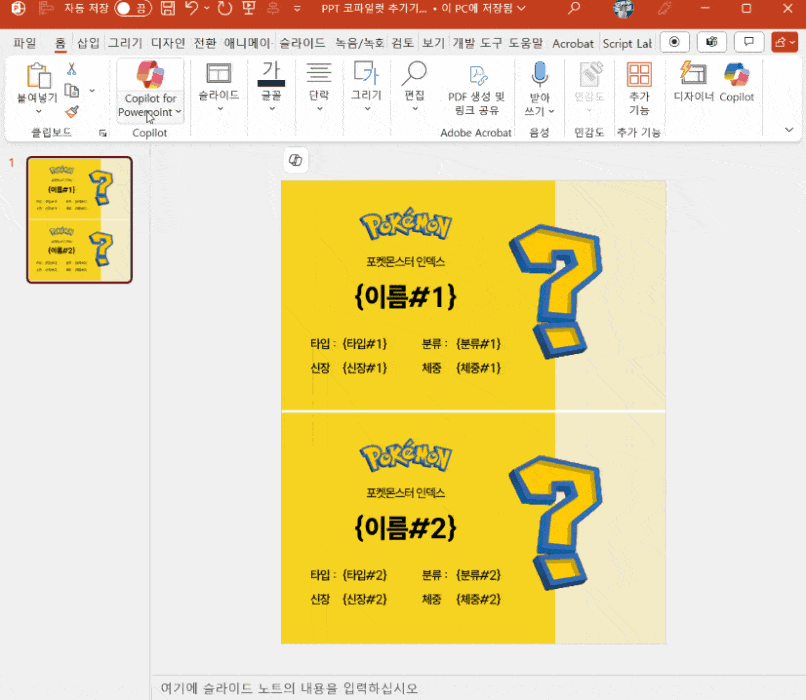
Task: Open the Undo history dropdown arrow
Action: (207, 9)
